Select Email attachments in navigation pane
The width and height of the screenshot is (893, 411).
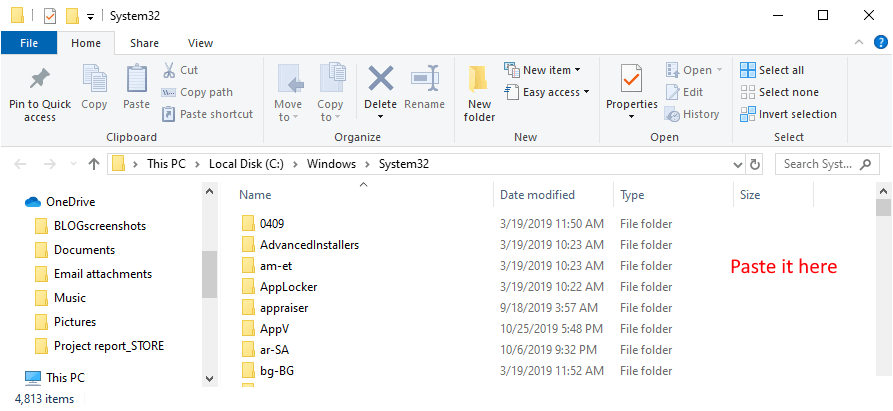93,274
